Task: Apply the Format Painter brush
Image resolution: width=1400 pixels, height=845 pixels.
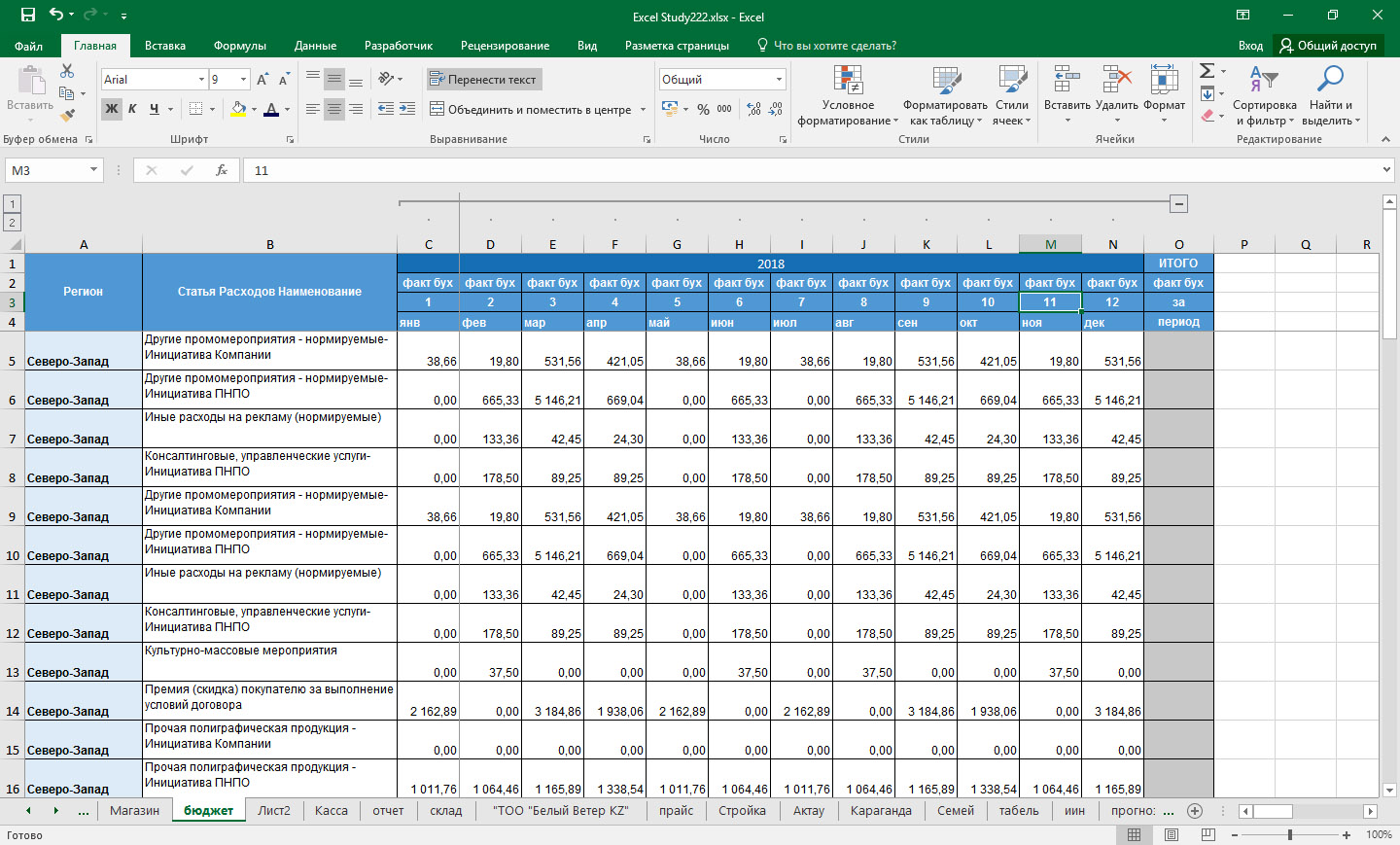Action: coord(67,115)
